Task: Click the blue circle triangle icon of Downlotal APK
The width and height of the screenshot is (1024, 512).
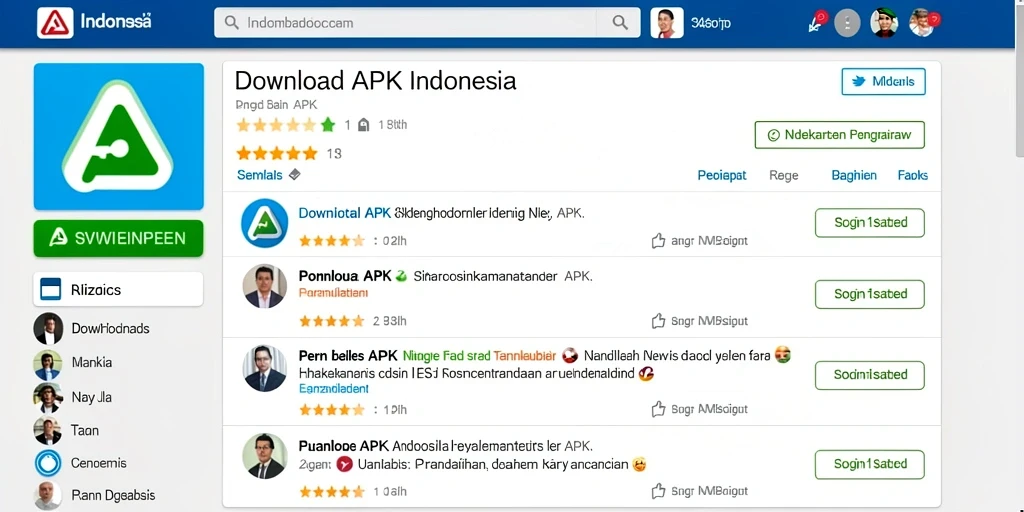Action: point(264,223)
